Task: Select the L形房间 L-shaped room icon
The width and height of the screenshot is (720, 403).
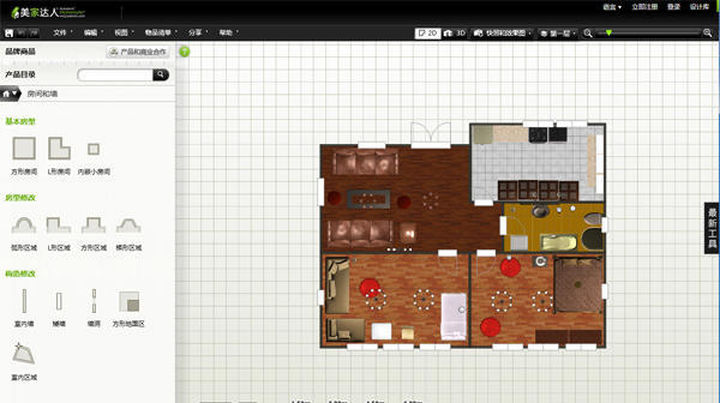Action: pyautogui.click(x=59, y=150)
